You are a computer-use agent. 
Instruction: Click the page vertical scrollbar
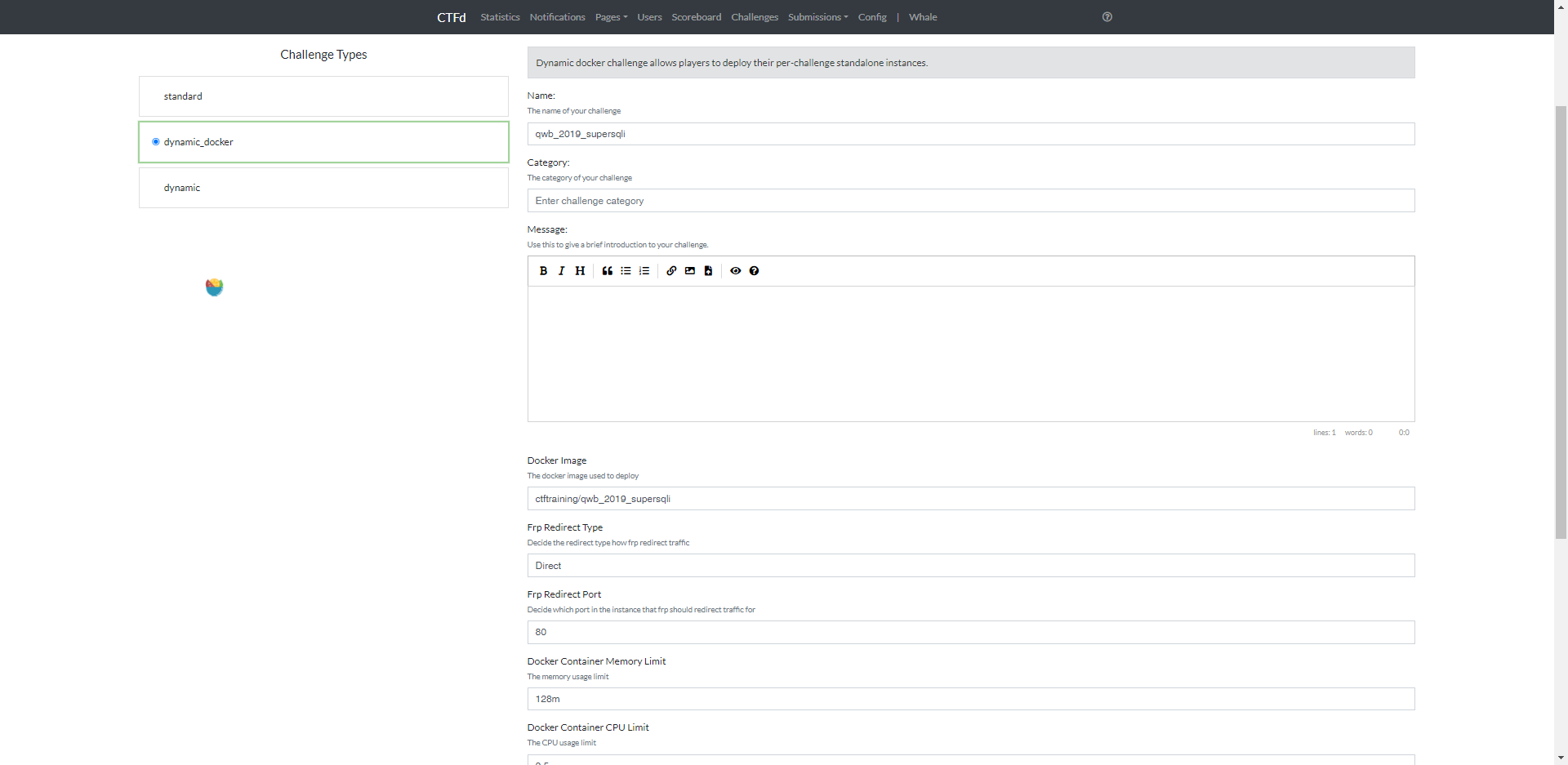tap(1561, 322)
